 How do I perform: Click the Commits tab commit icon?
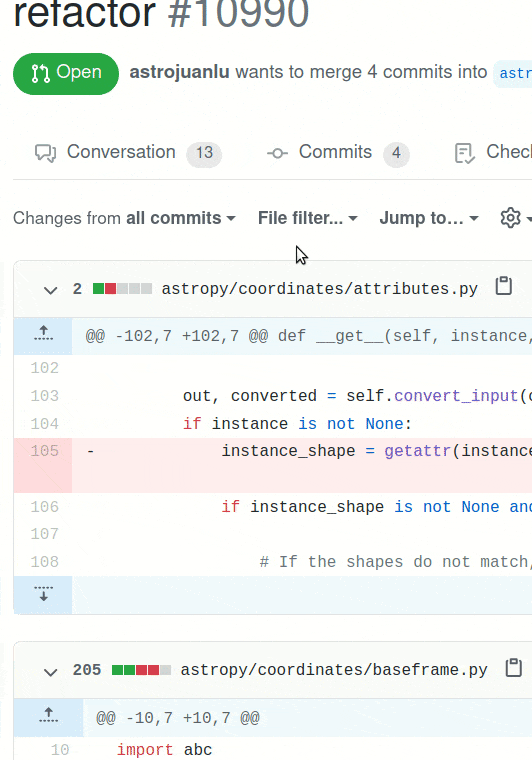click(x=277, y=154)
